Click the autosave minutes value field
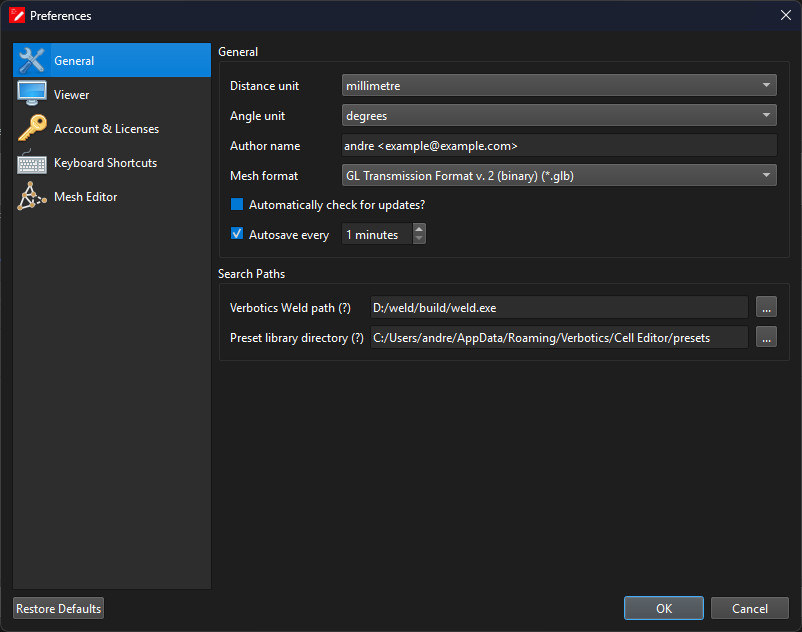This screenshot has height=632, width=802. [x=377, y=234]
